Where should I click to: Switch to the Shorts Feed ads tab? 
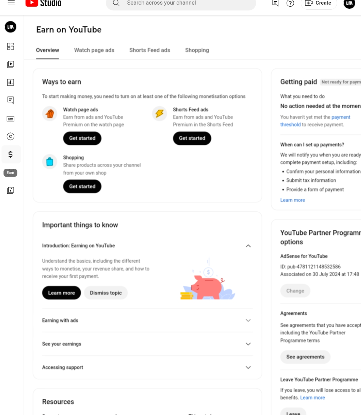(150, 50)
